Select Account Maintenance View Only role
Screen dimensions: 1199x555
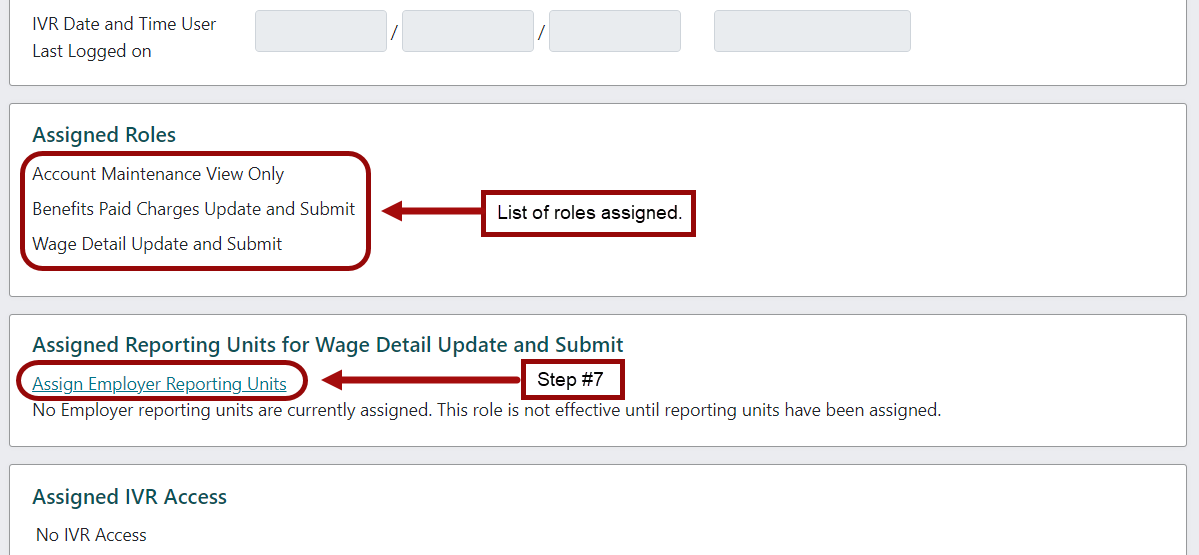pyautogui.click(x=158, y=174)
